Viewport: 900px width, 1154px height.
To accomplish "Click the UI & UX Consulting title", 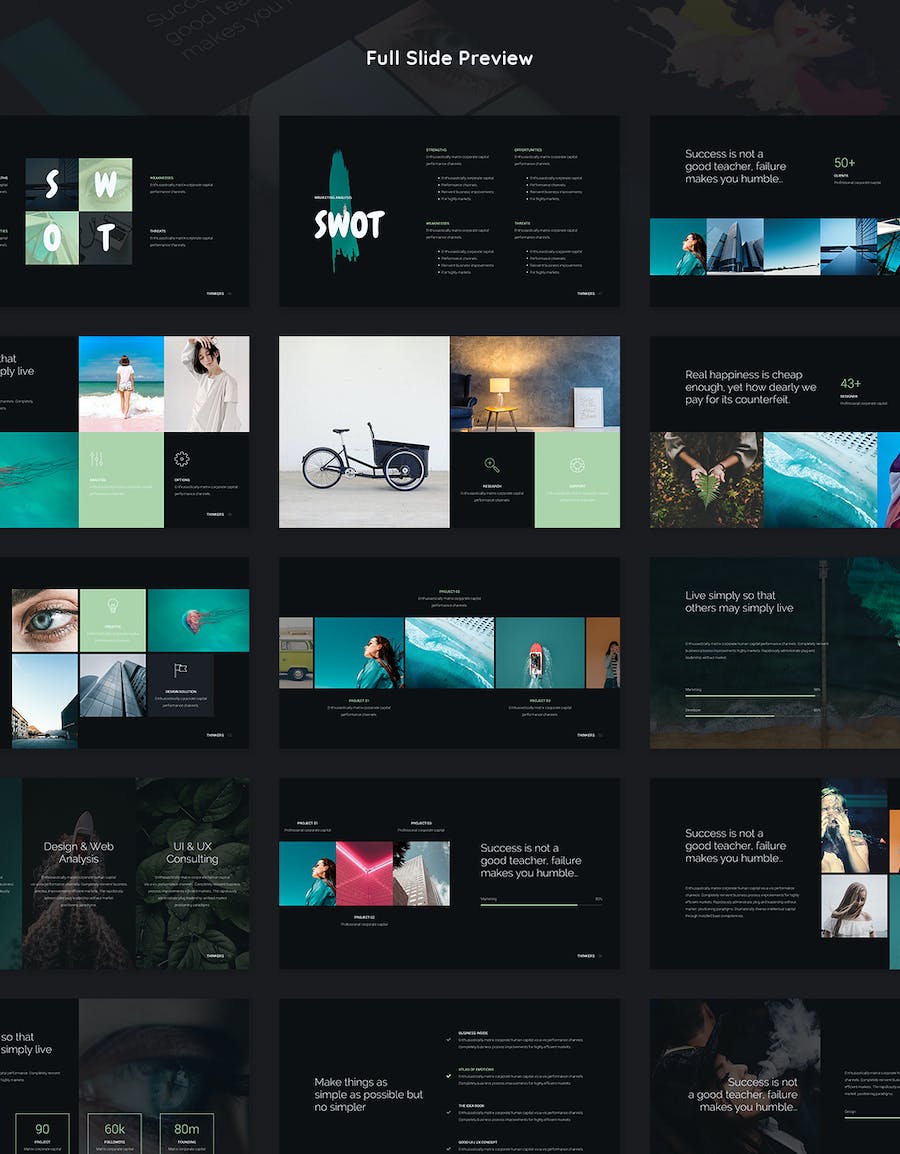I will (192, 852).
